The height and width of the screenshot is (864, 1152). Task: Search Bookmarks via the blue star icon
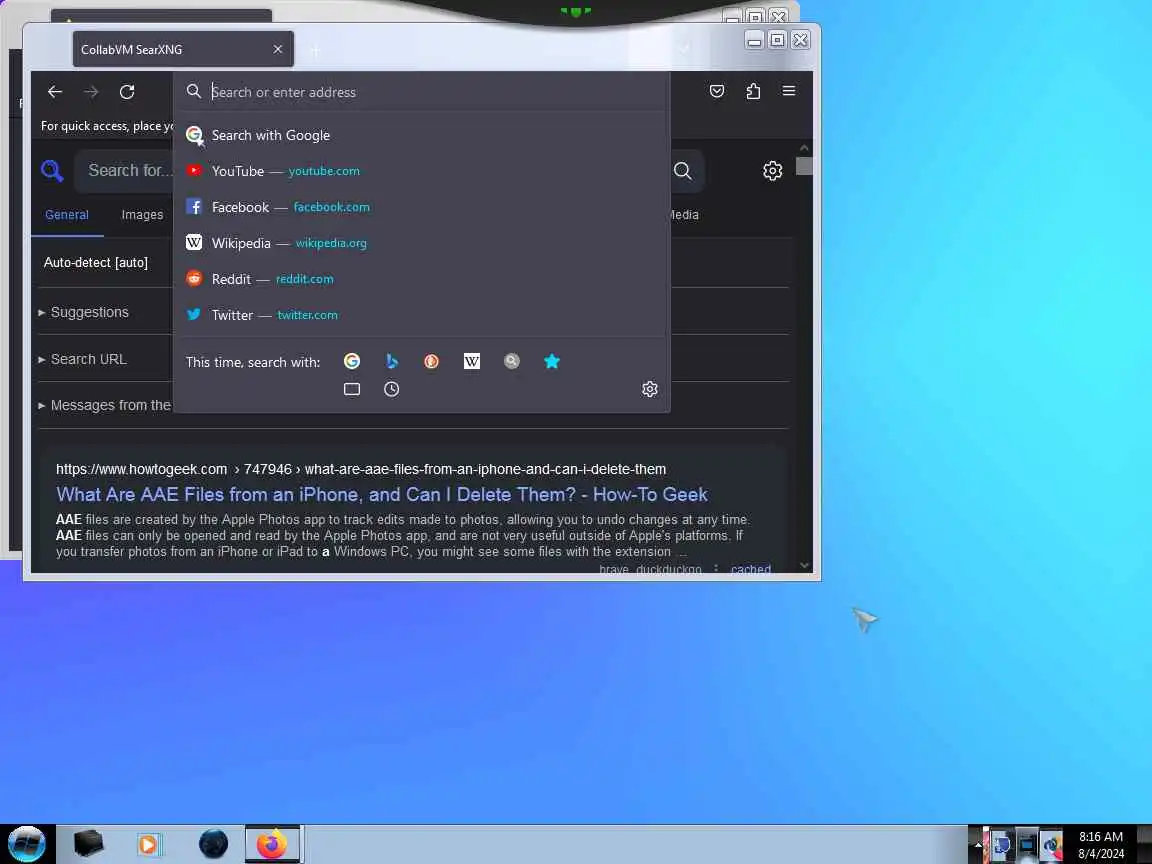[552, 361]
